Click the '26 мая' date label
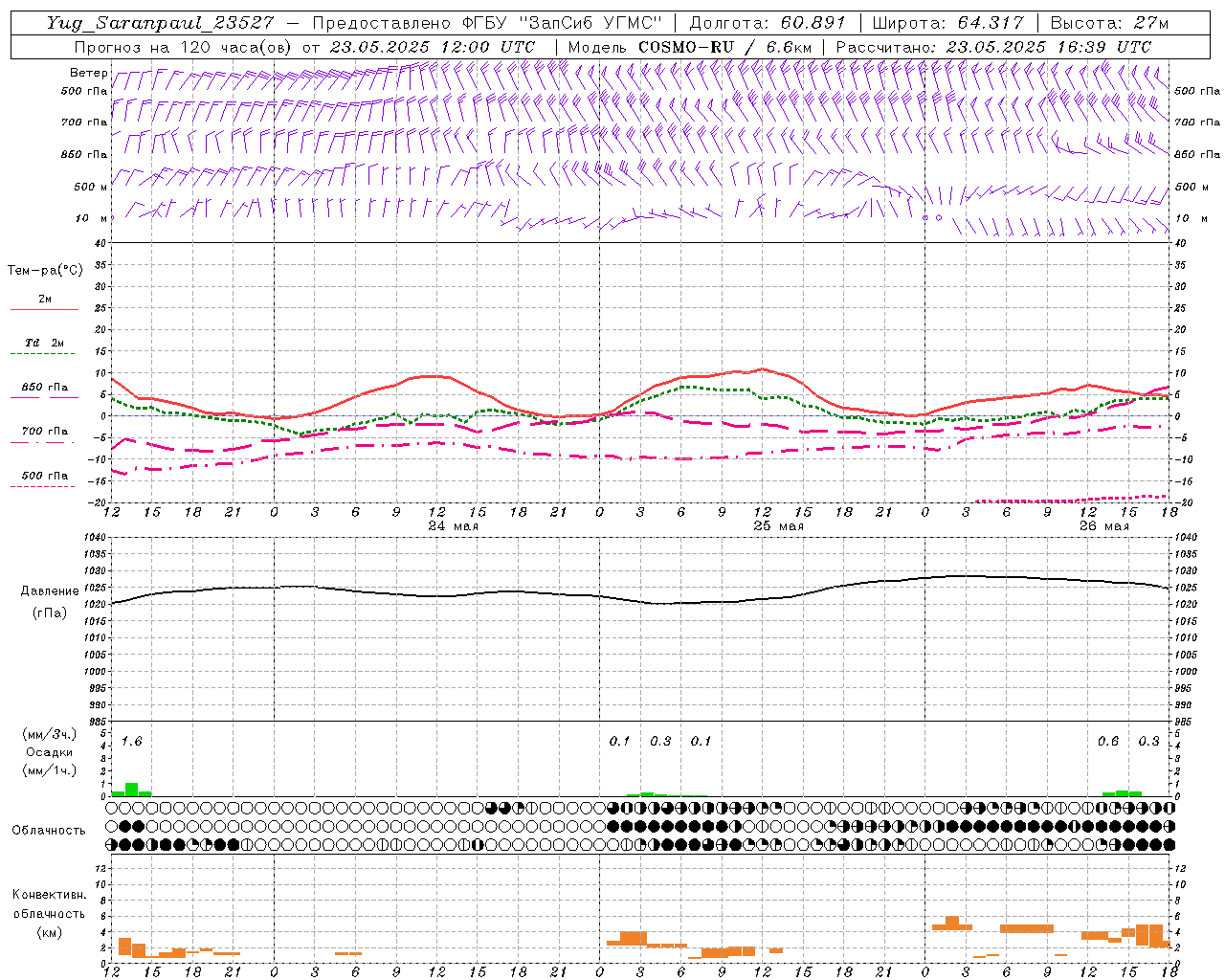The width and height of the screenshot is (1225, 980). coord(1104,526)
